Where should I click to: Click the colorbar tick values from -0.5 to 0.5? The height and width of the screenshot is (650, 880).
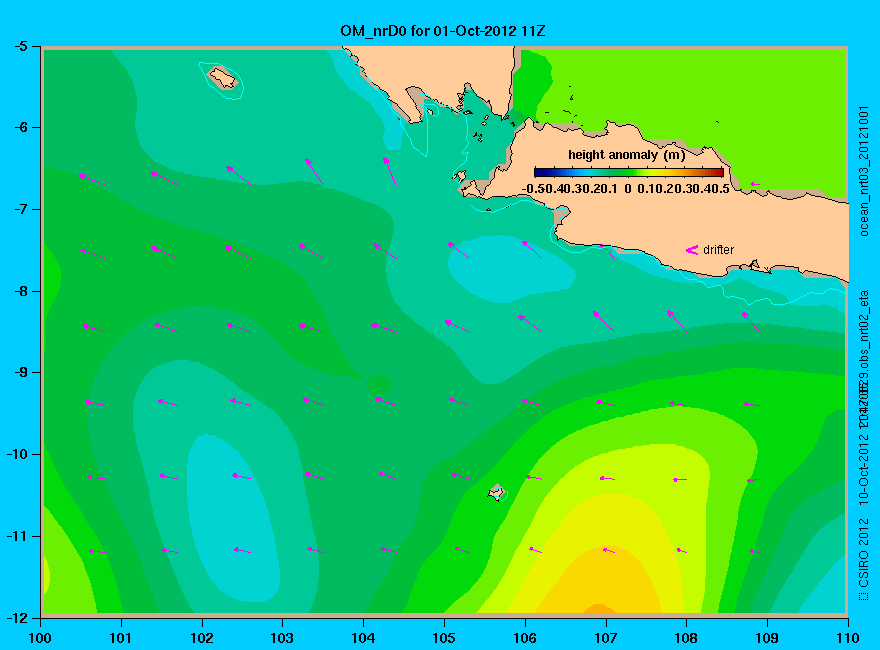click(x=626, y=189)
